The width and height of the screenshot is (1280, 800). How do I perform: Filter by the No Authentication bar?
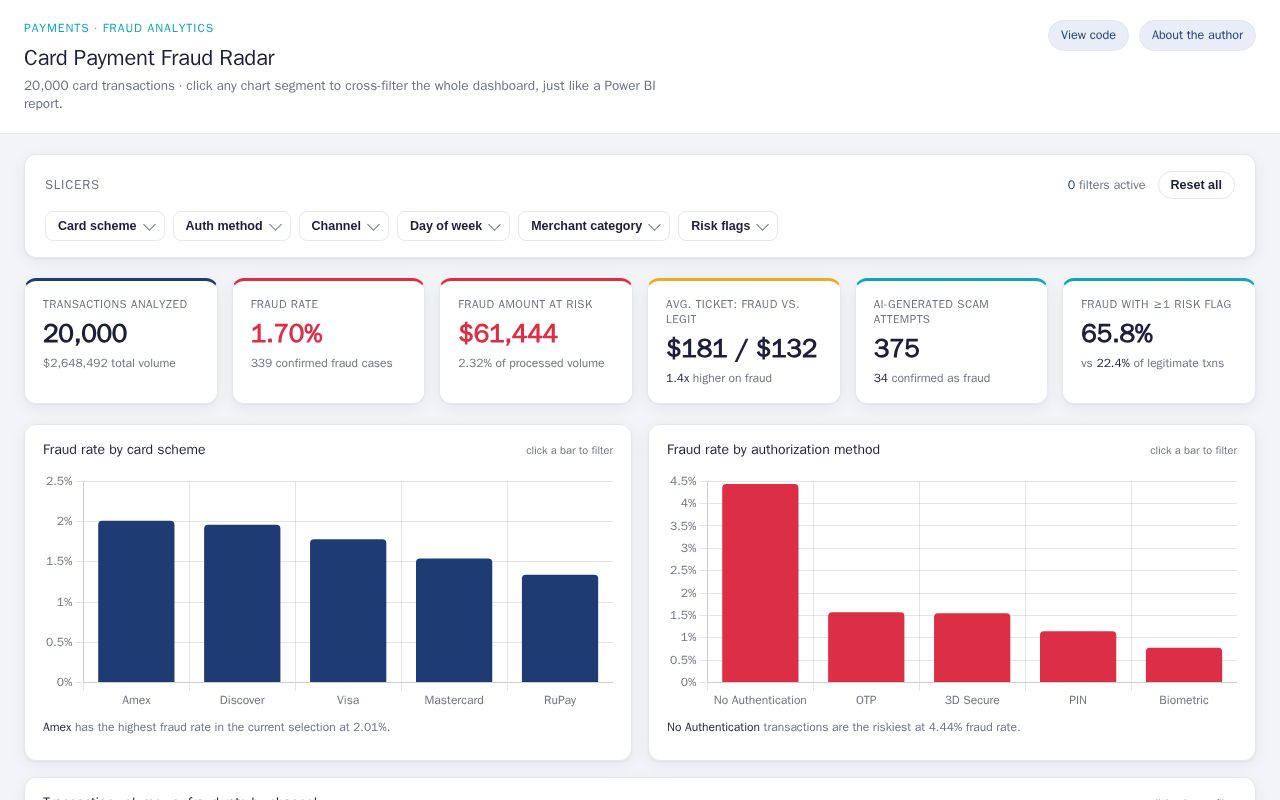[x=760, y=583]
